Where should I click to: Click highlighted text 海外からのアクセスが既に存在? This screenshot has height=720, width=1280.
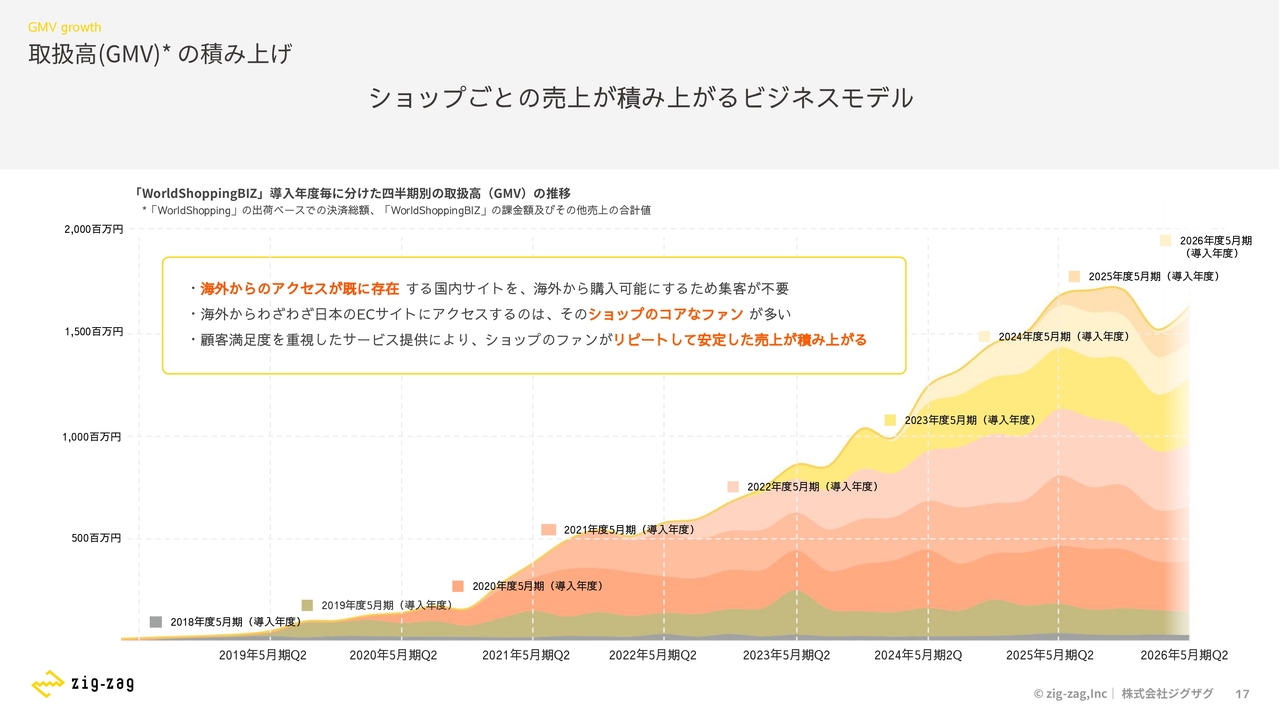pos(299,289)
